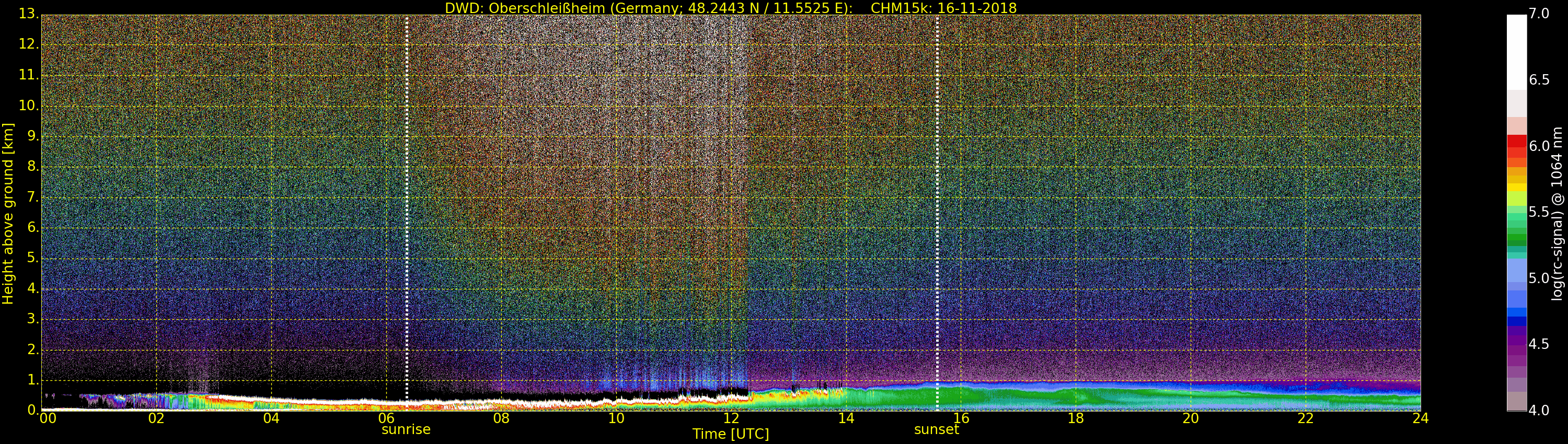Click the log(rc-signal) @ 1064 nm colorbar label
Viewport: 1568px width, 444px height.
click(1557, 213)
